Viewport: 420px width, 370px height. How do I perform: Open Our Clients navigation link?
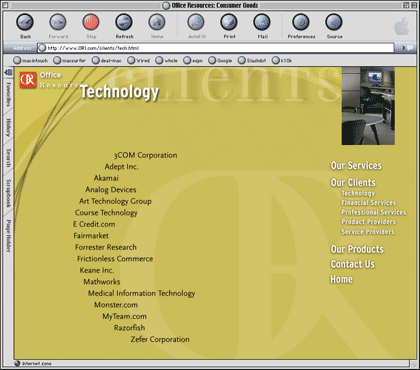click(x=353, y=182)
